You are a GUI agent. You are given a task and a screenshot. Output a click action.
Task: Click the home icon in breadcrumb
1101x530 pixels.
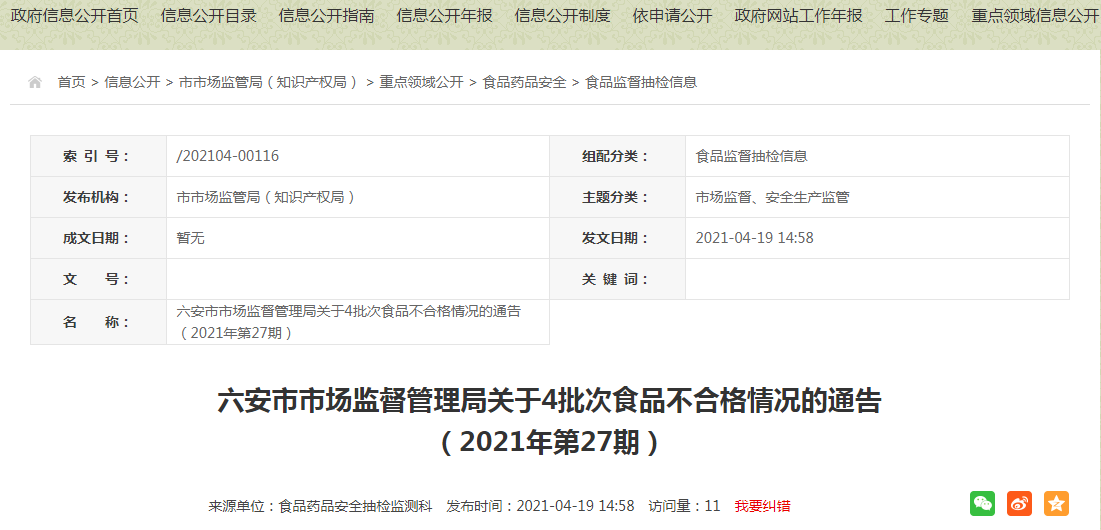click(34, 83)
